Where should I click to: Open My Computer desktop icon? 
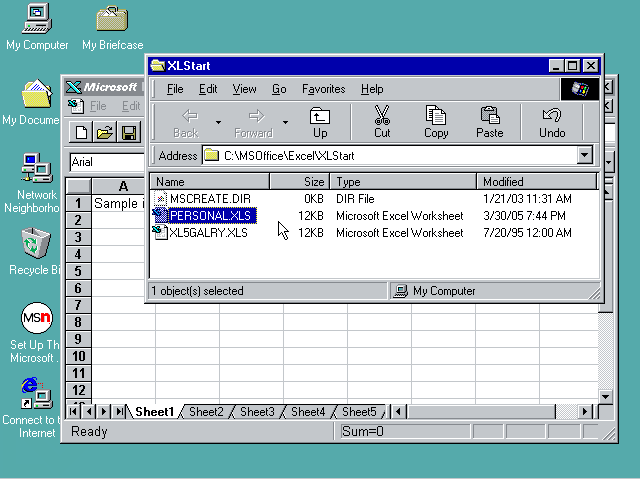37,18
